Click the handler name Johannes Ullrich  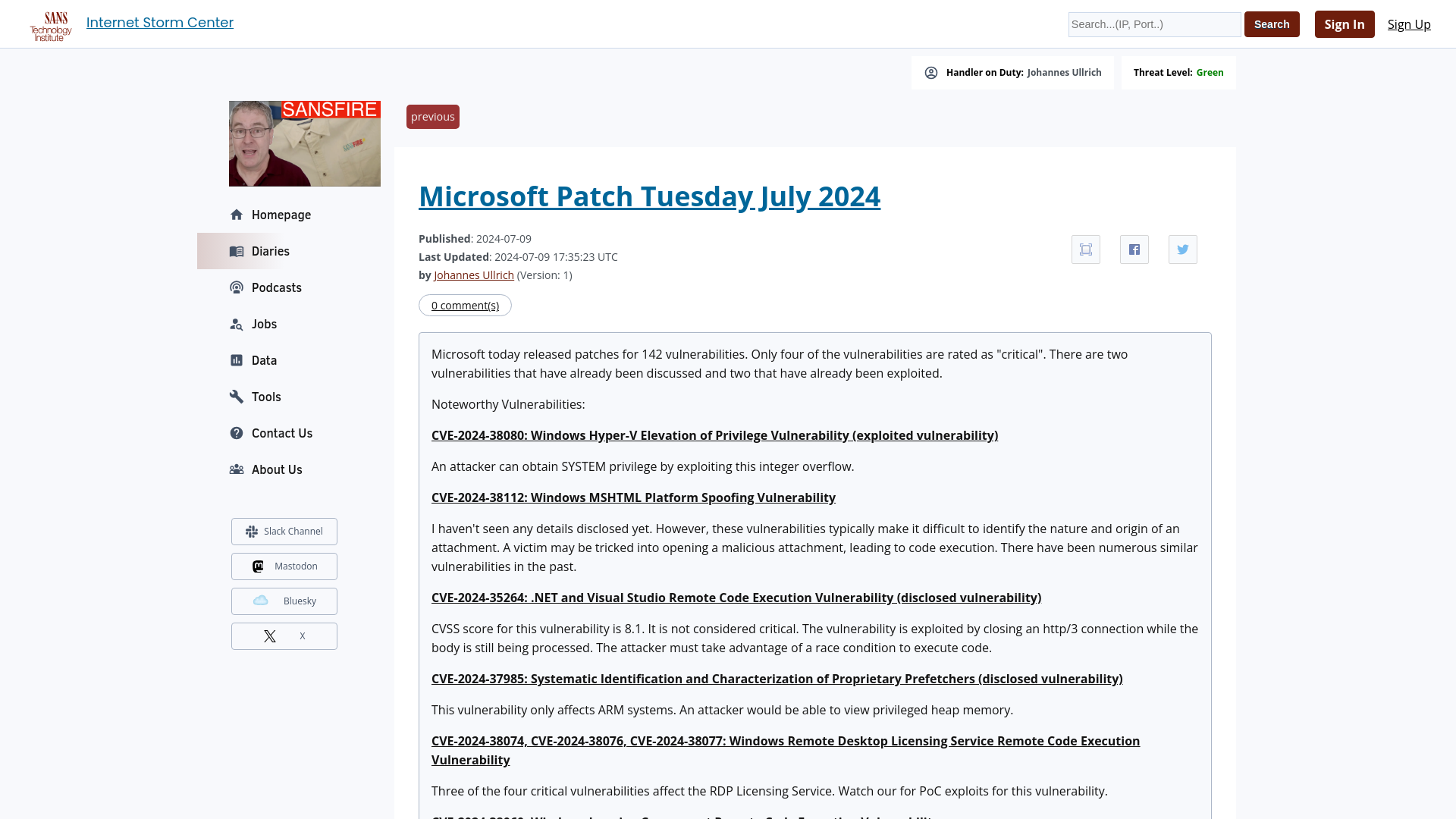tap(1064, 73)
